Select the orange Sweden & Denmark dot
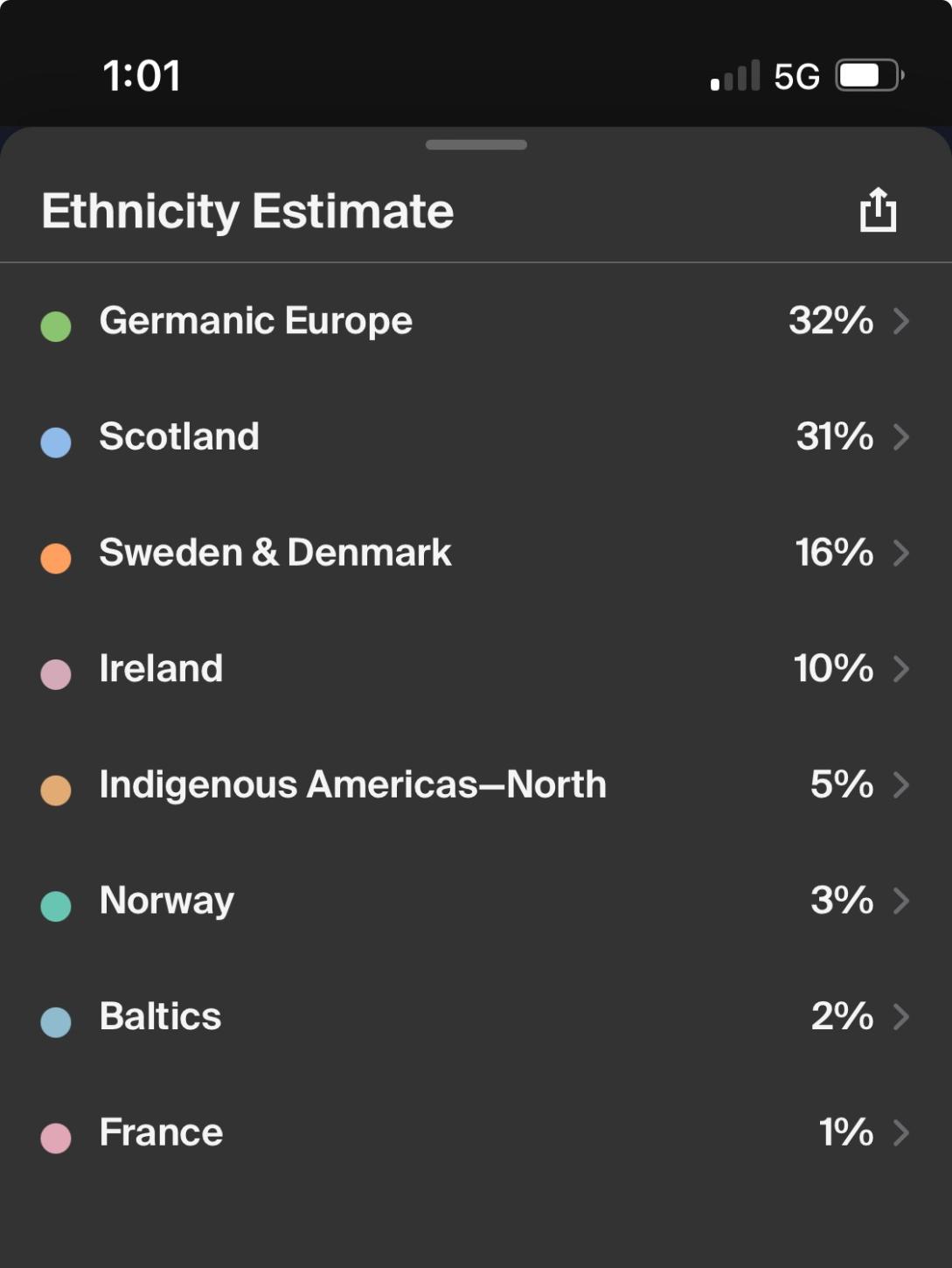The image size is (952, 1268). pyautogui.click(x=56, y=558)
